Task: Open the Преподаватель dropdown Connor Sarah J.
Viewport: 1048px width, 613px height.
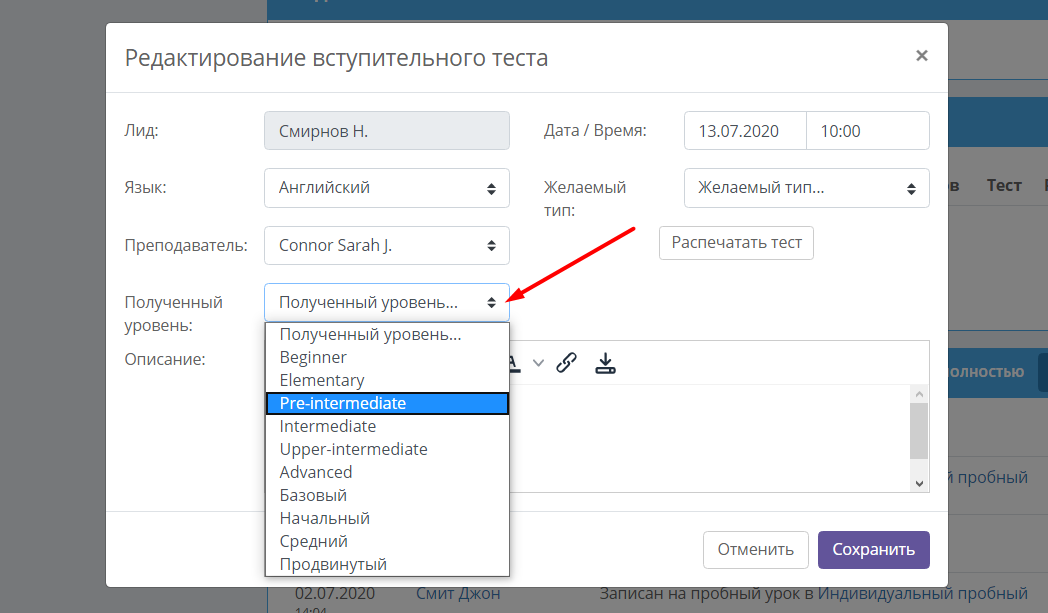Action: click(x=386, y=245)
